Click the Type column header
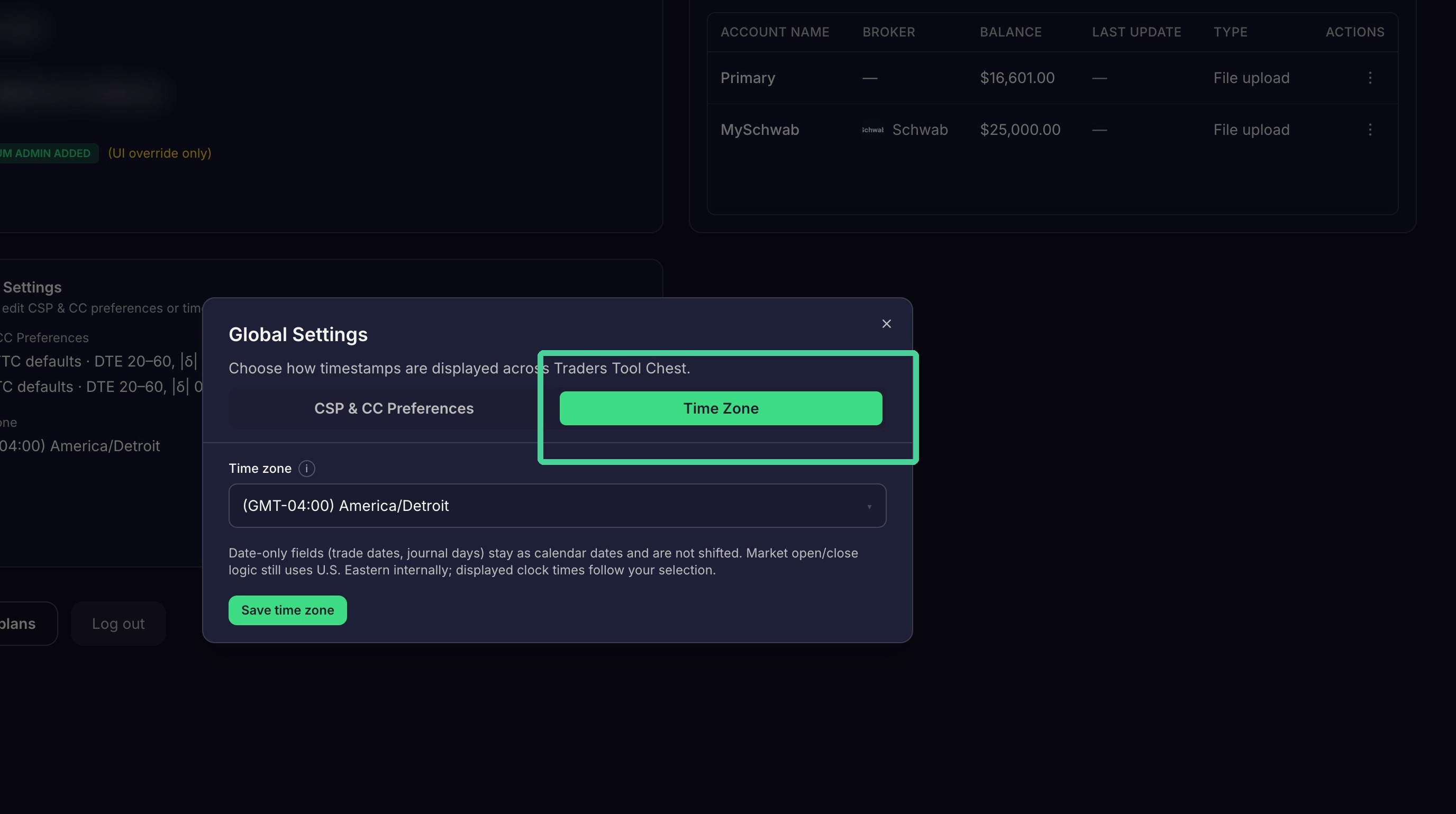This screenshot has width=1456, height=814. tap(1231, 32)
